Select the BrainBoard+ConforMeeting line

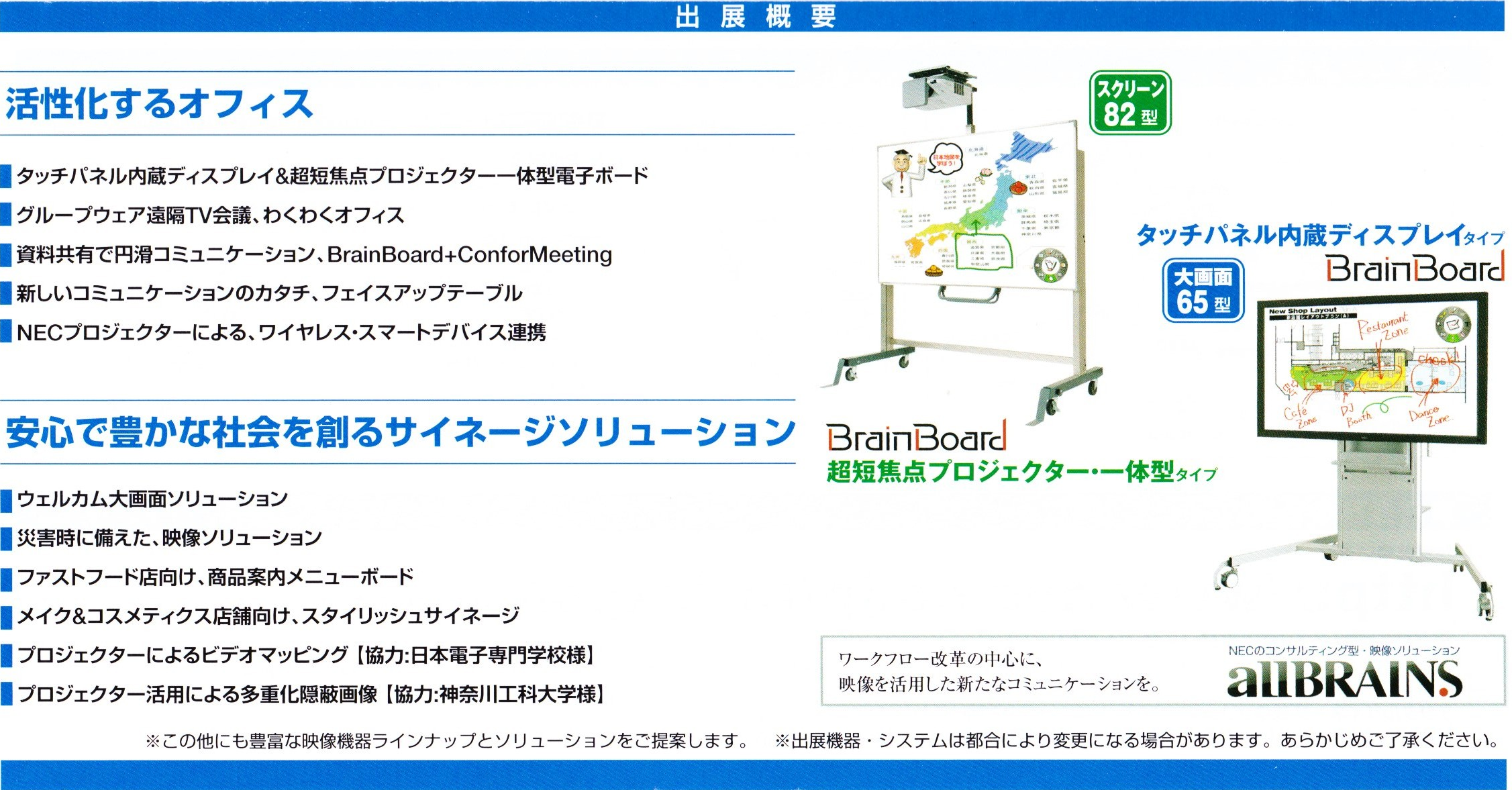[x=314, y=254]
